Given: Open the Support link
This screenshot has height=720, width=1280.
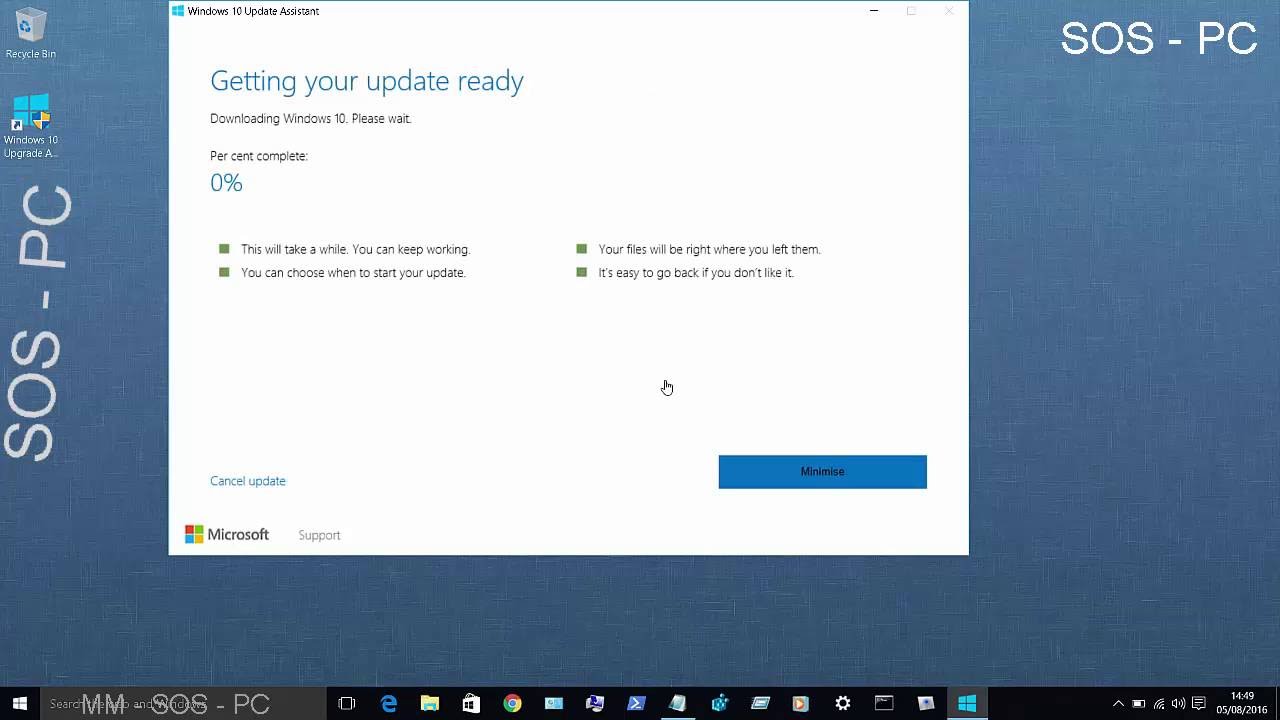Looking at the screenshot, I should coord(319,535).
